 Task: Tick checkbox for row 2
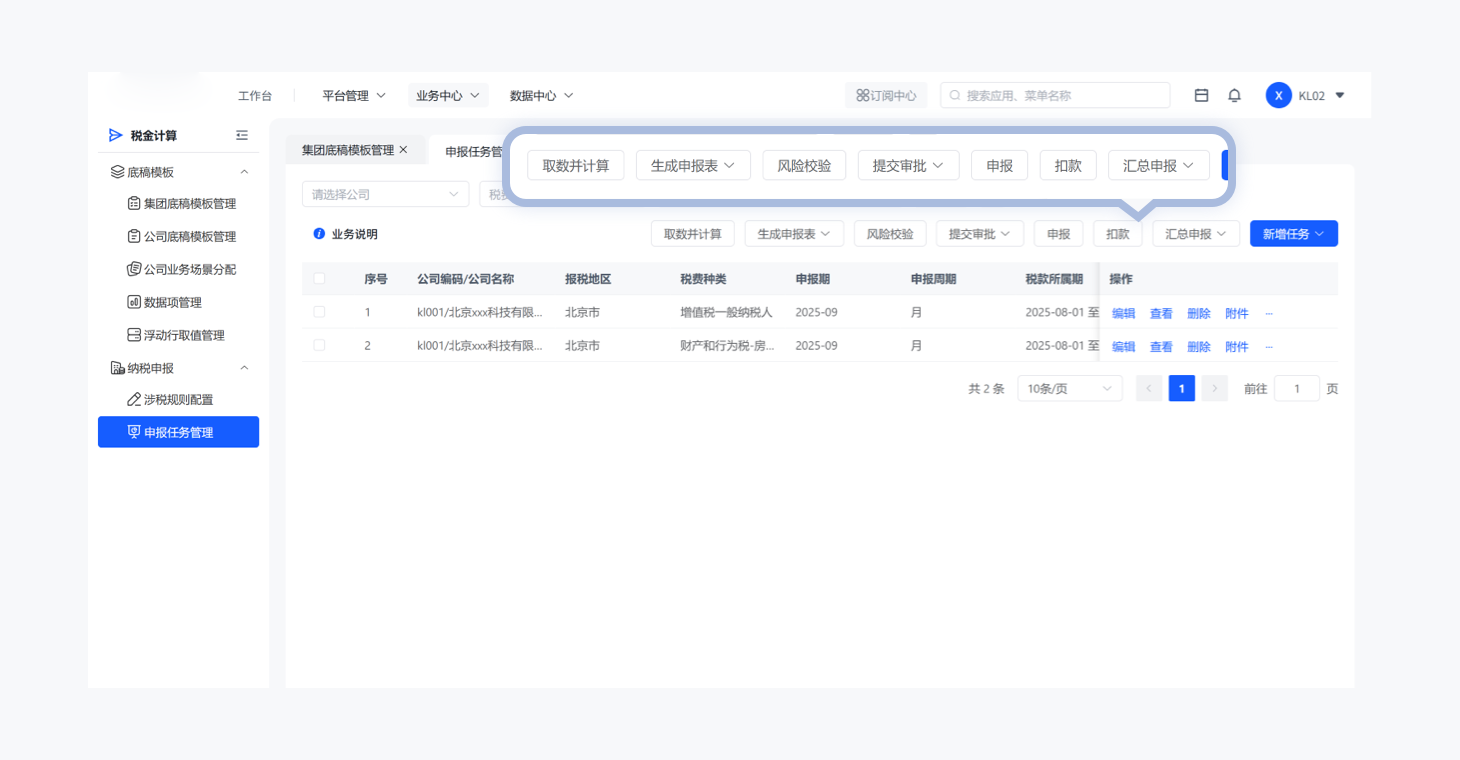[x=319, y=345]
